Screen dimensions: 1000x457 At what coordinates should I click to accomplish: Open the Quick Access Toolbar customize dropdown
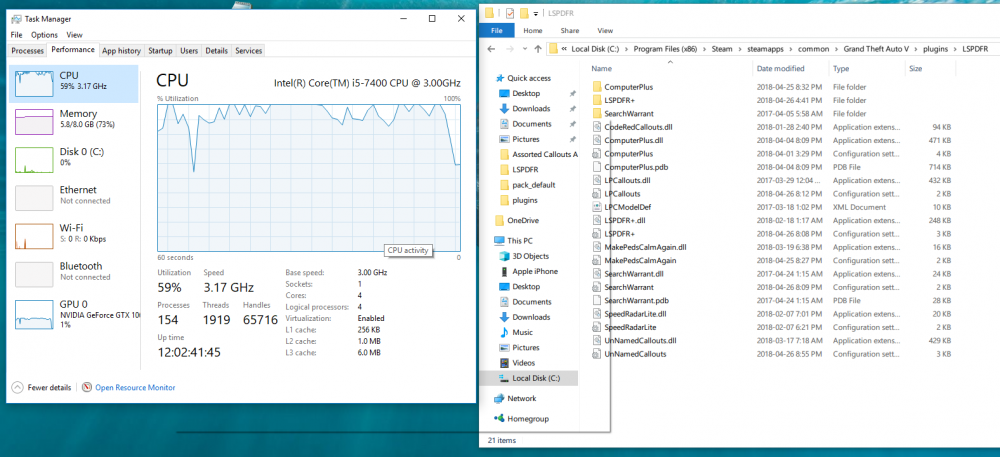coord(536,13)
